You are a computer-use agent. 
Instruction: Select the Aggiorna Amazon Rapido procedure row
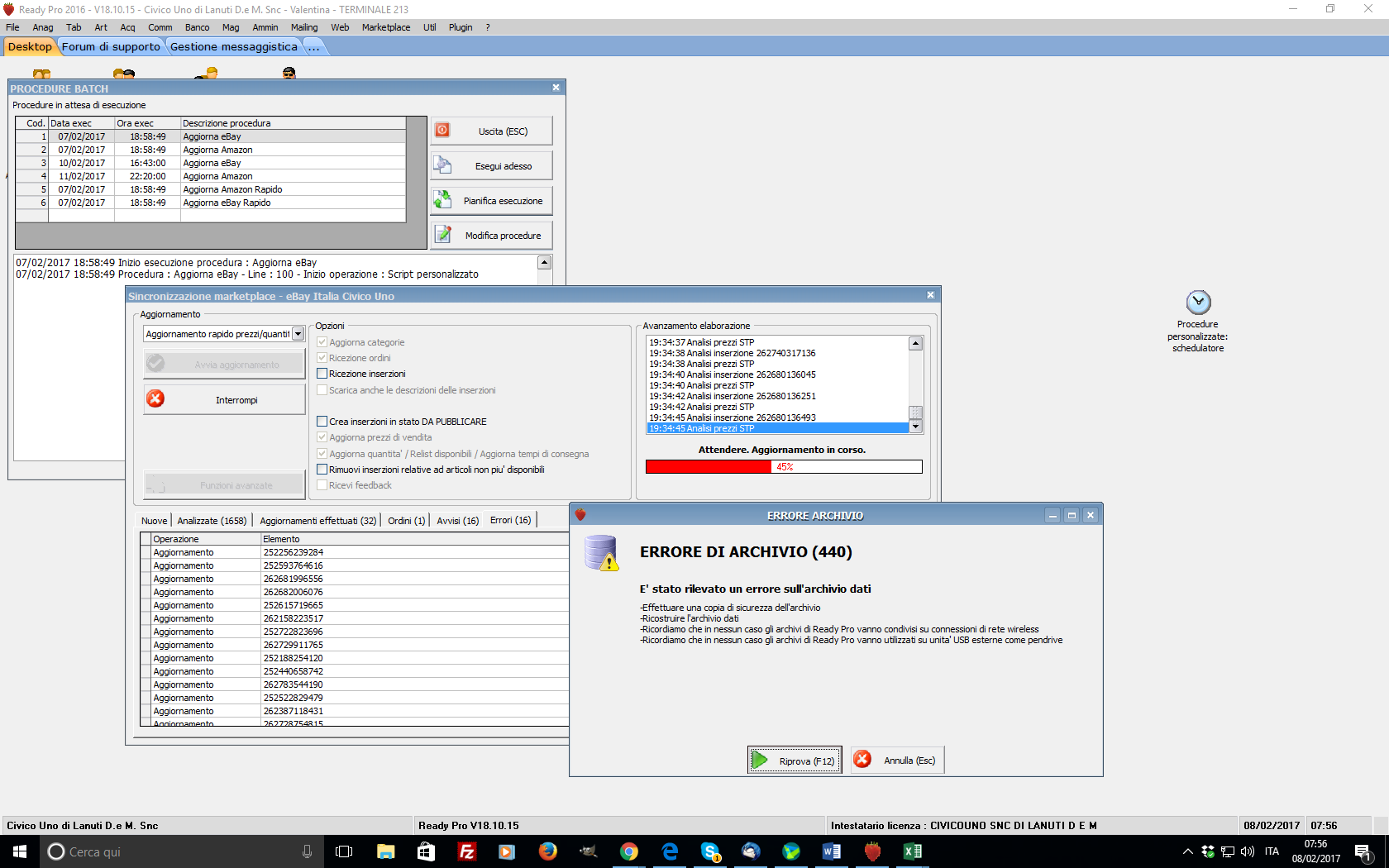click(x=211, y=189)
